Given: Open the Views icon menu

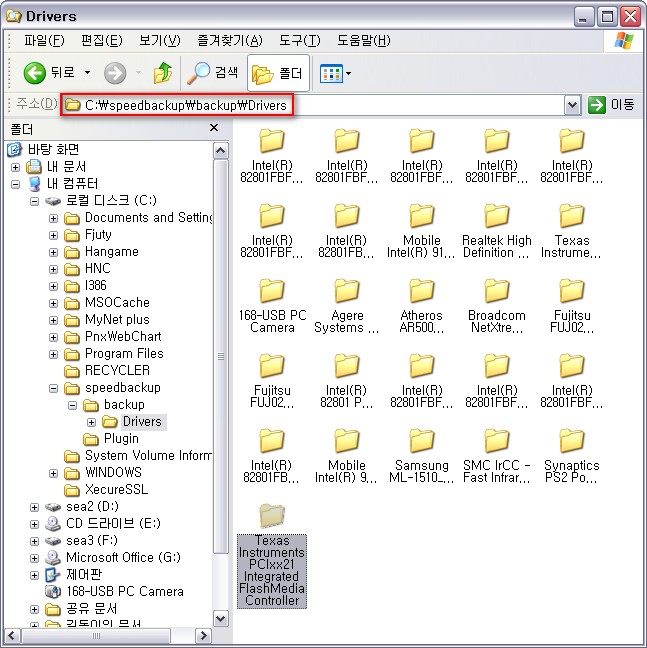Looking at the screenshot, I should click(x=331, y=74).
